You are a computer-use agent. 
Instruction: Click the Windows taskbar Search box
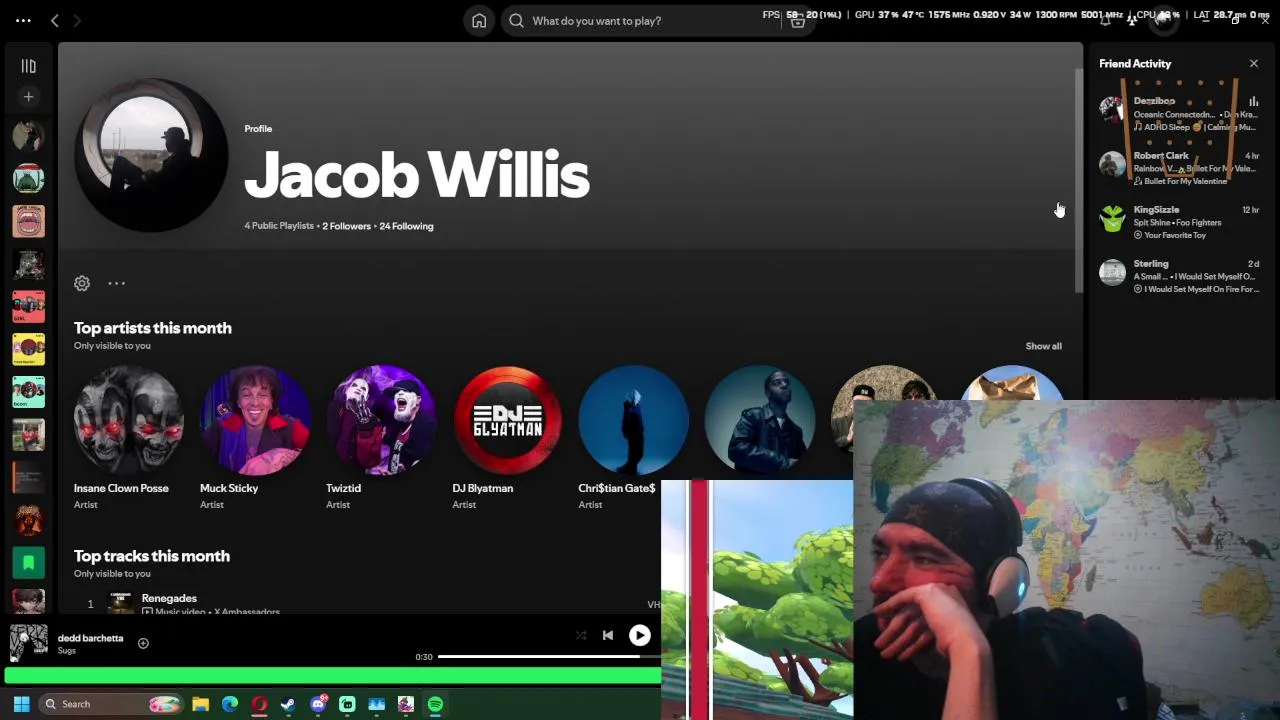pyautogui.click(x=110, y=704)
